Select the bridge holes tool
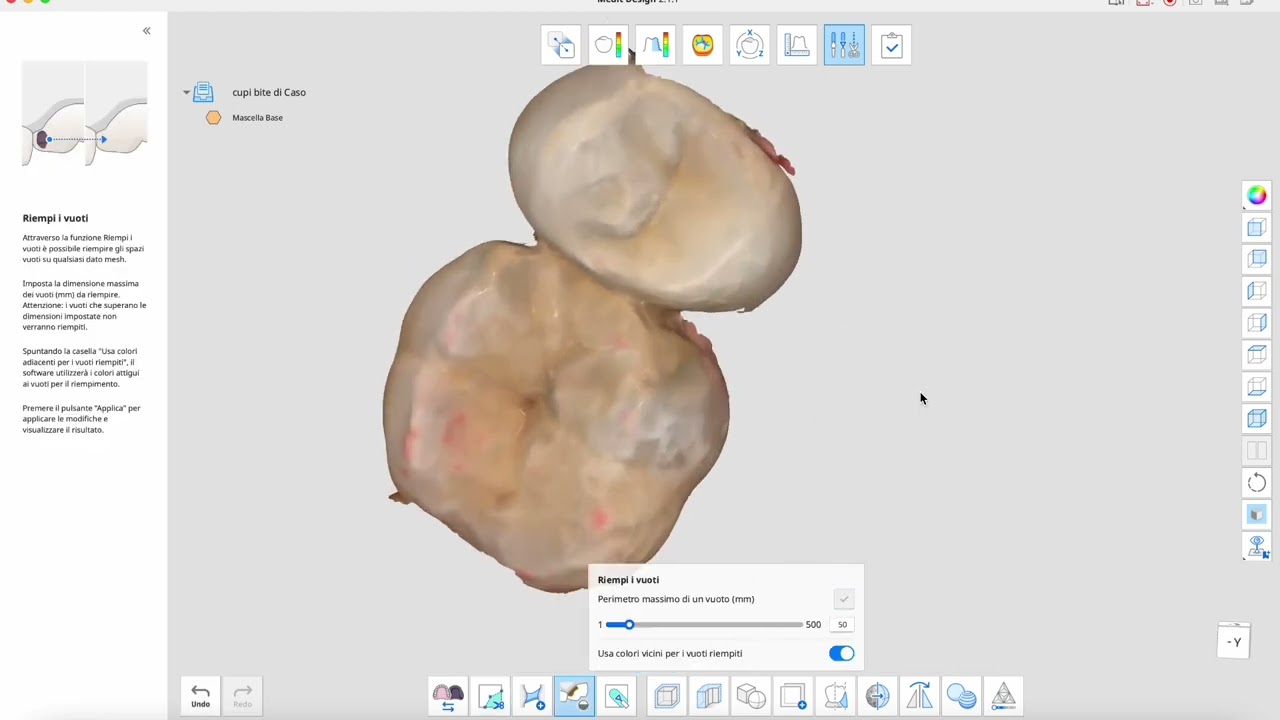 coord(532,696)
